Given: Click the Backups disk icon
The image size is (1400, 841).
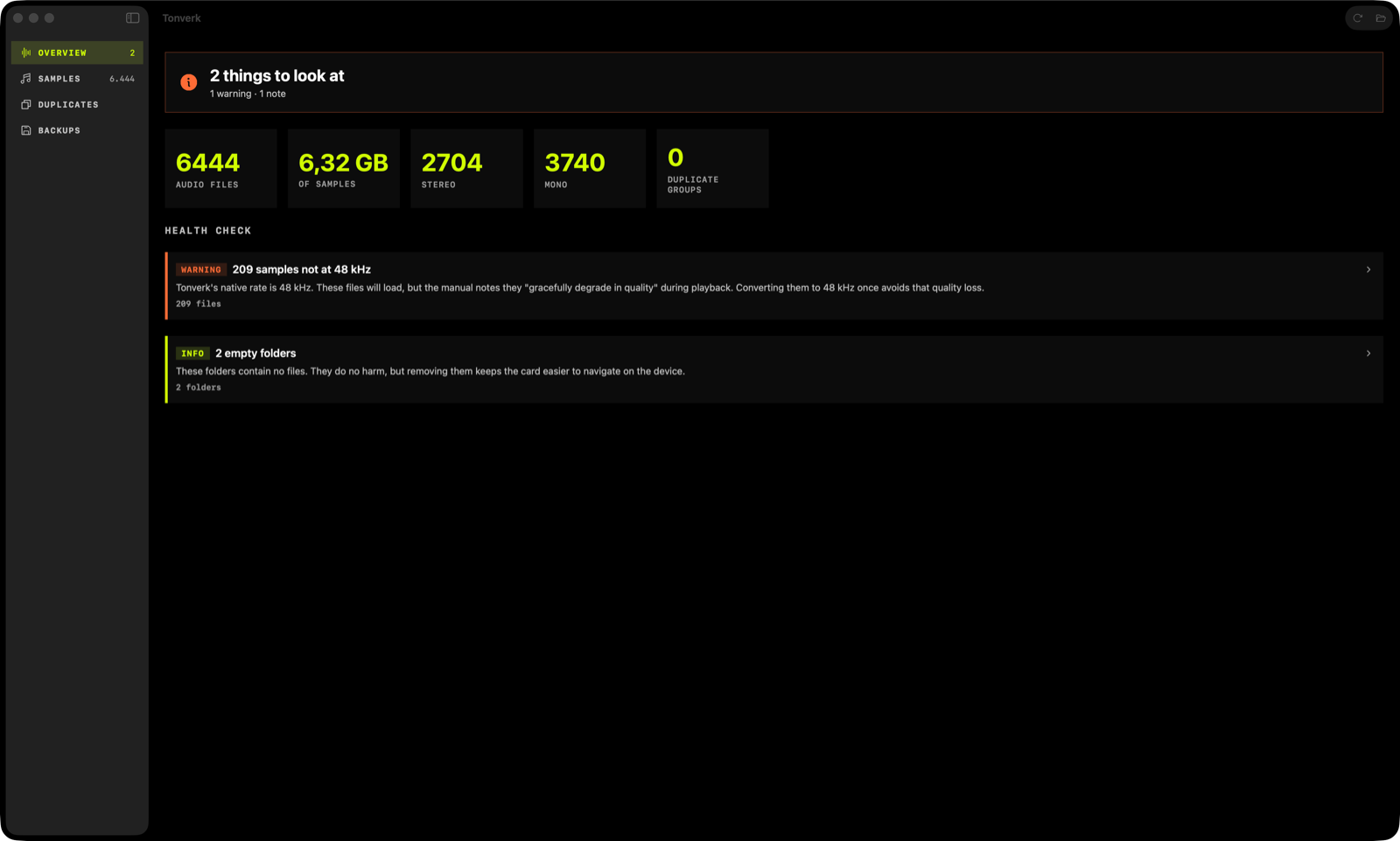Looking at the screenshot, I should click(x=26, y=130).
